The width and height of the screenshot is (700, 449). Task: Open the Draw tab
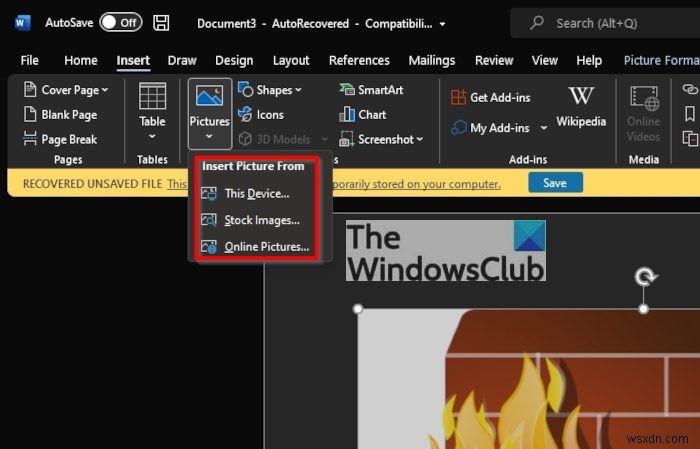pos(182,60)
